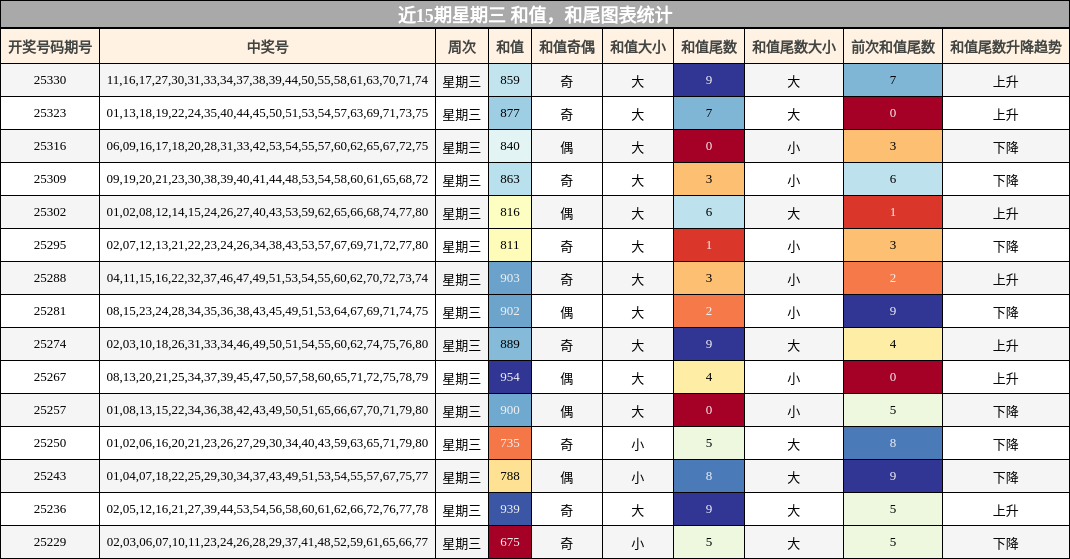Click the orange sum value cell 735
Image resolution: width=1070 pixels, height=559 pixels.
pyautogui.click(x=510, y=443)
